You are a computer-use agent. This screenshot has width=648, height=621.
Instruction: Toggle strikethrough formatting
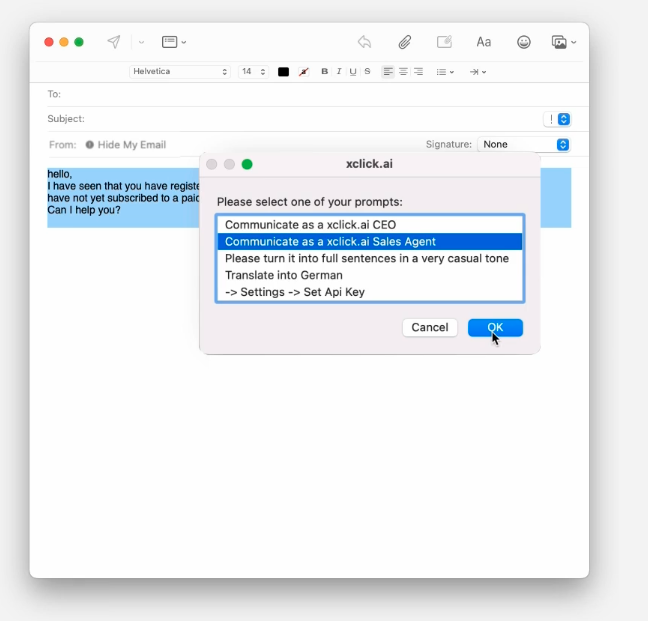tap(367, 71)
